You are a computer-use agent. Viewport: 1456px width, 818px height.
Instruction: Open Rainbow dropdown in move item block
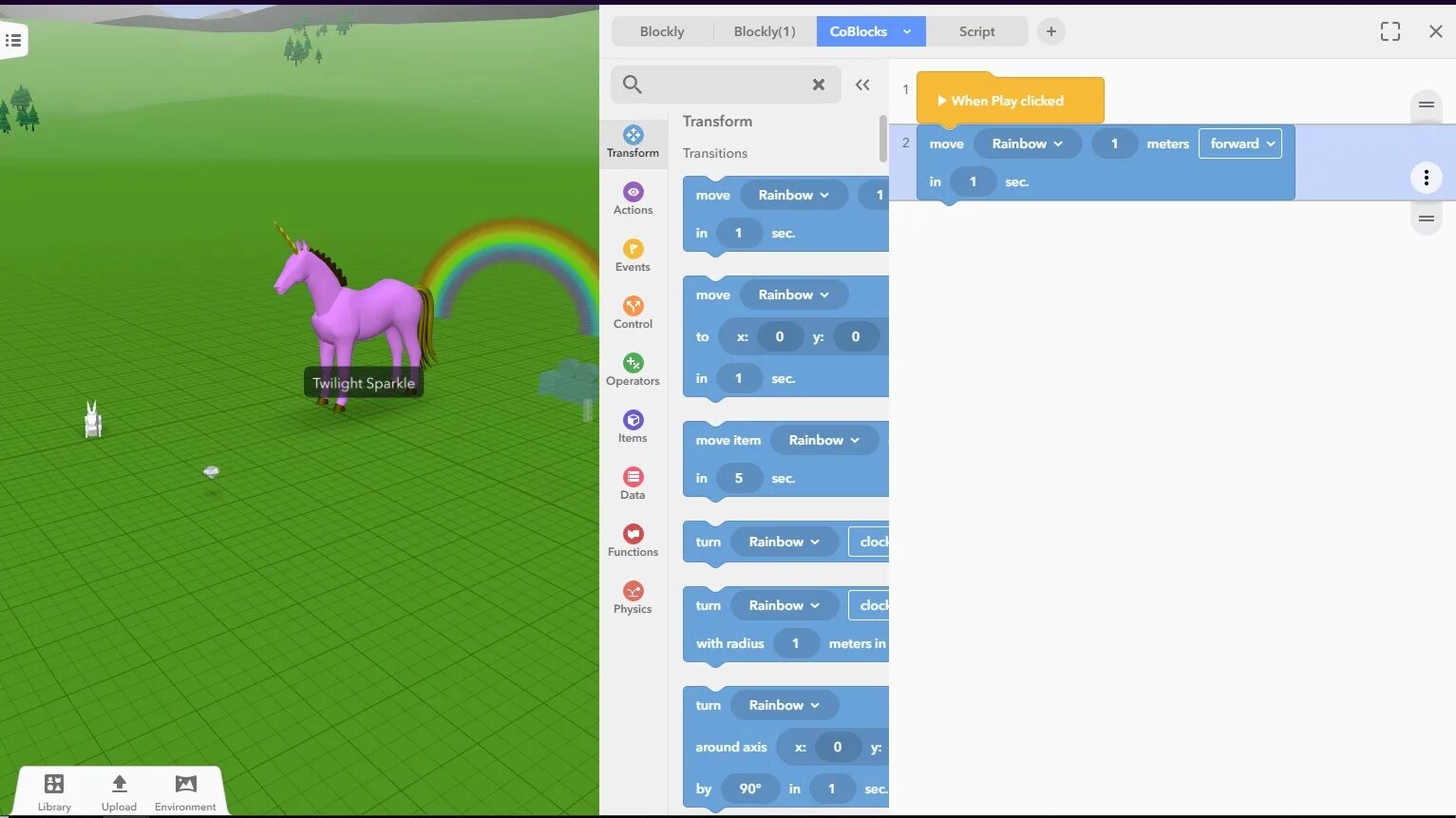point(823,440)
